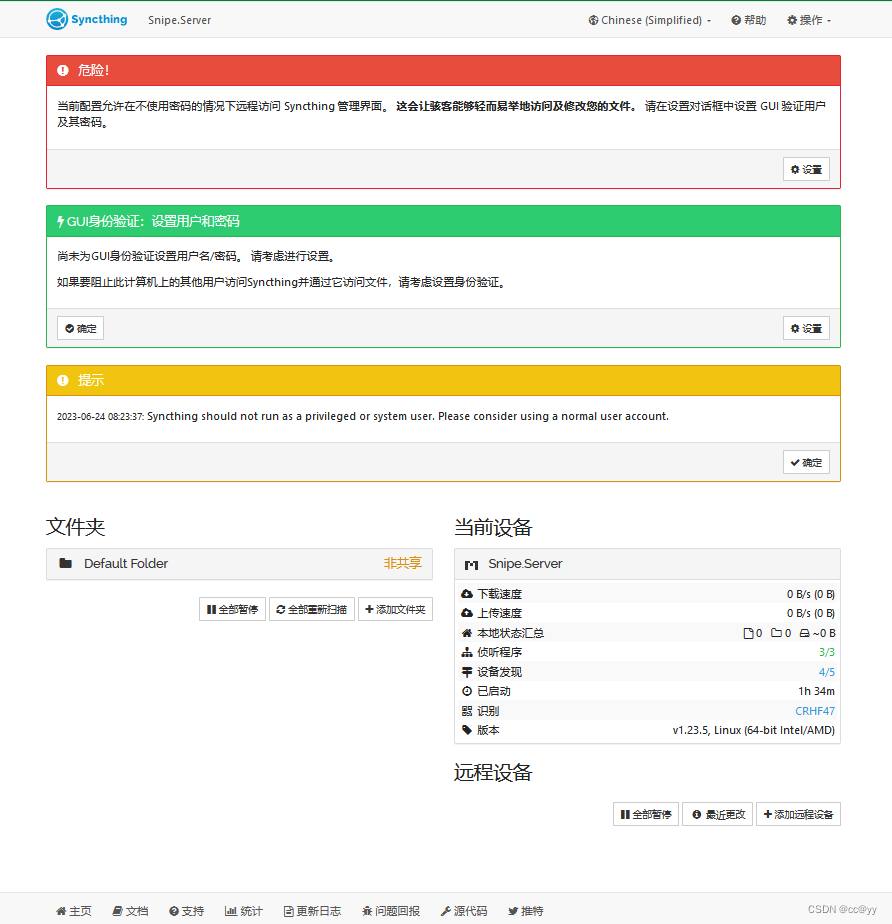Viewport: 892px width, 924px height.
Task: Click 全部暂停 button under folders
Action: pos(232,609)
